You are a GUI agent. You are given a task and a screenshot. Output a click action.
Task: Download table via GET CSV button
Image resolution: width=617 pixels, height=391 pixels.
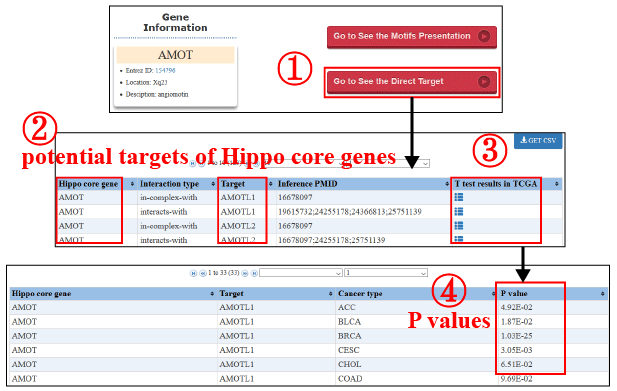[x=538, y=140]
